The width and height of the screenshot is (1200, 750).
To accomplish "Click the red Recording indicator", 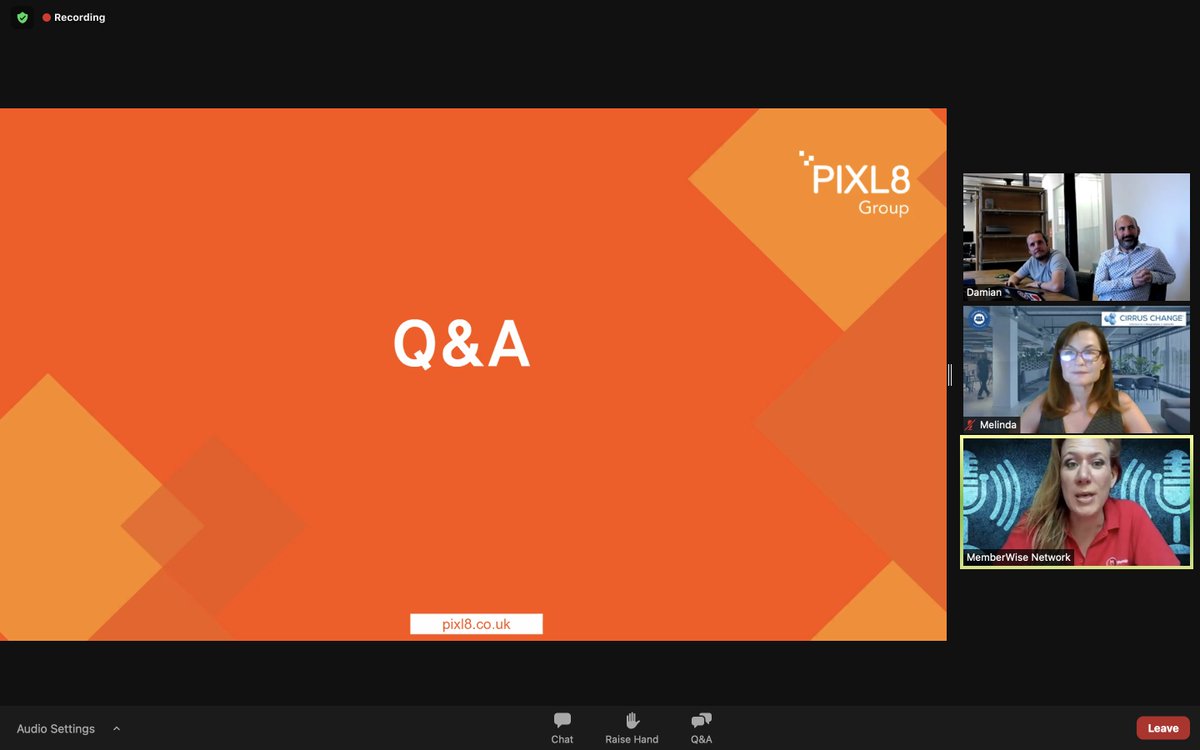I will click(74, 17).
